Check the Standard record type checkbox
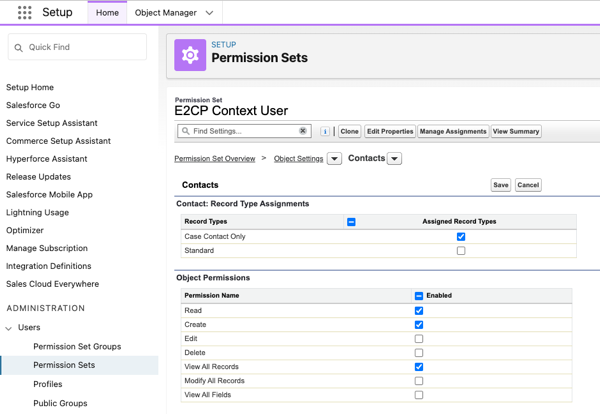Screen dimensions: 600x414 pyautogui.click(x=461, y=251)
